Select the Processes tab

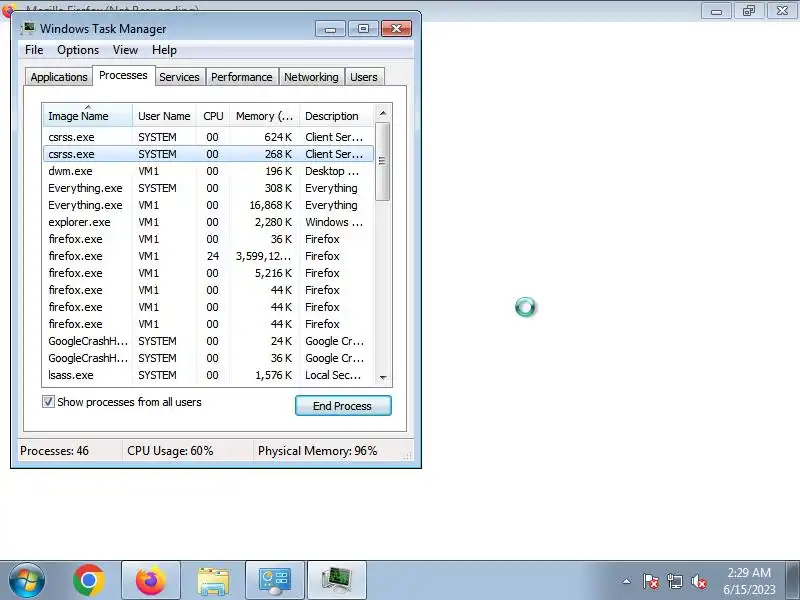123,76
